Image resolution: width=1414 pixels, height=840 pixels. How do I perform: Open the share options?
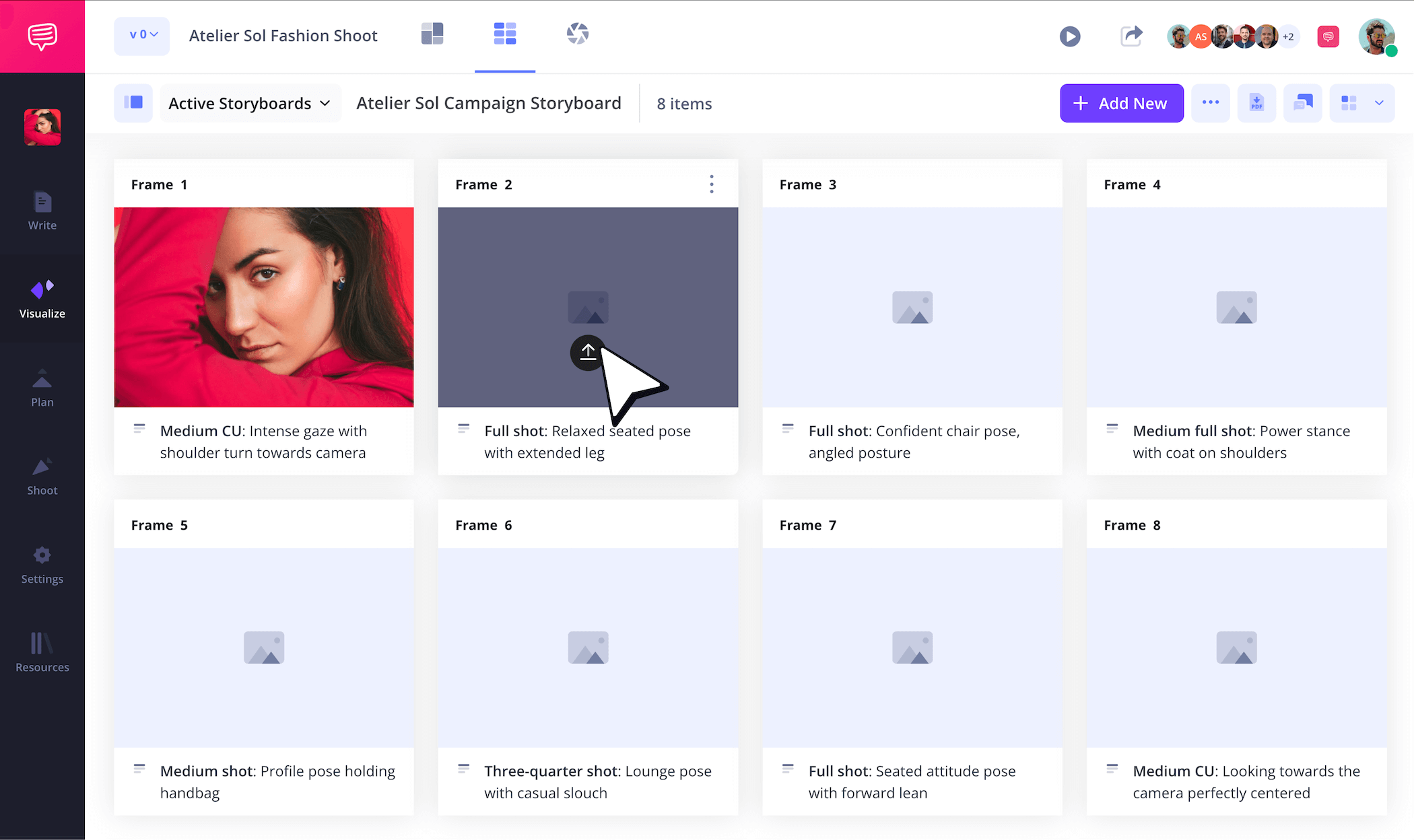coord(1131,36)
